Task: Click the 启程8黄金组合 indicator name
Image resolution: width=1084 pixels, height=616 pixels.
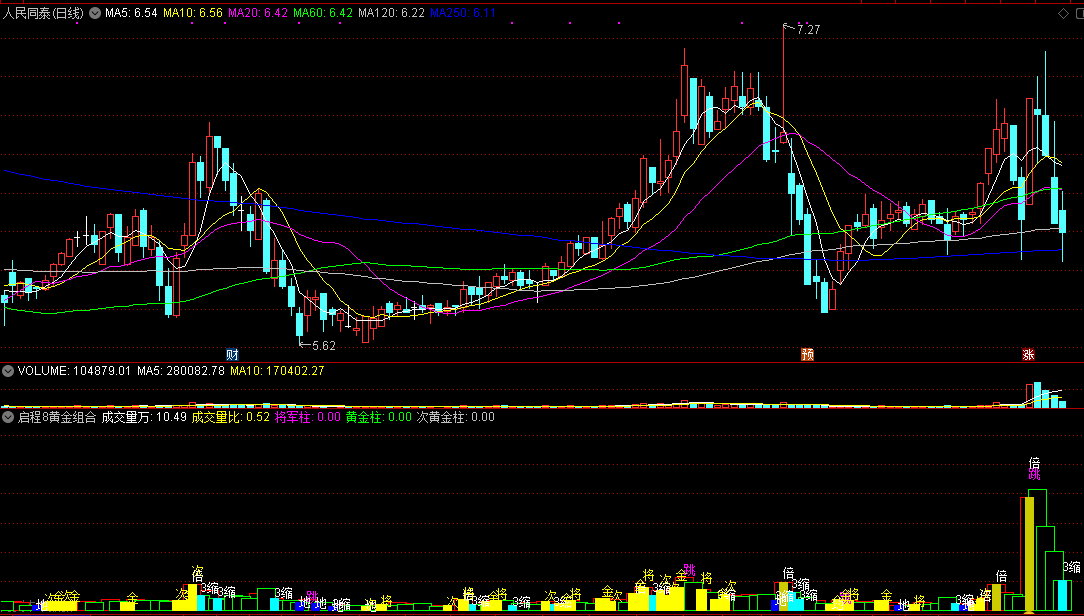Action: pos(57,418)
